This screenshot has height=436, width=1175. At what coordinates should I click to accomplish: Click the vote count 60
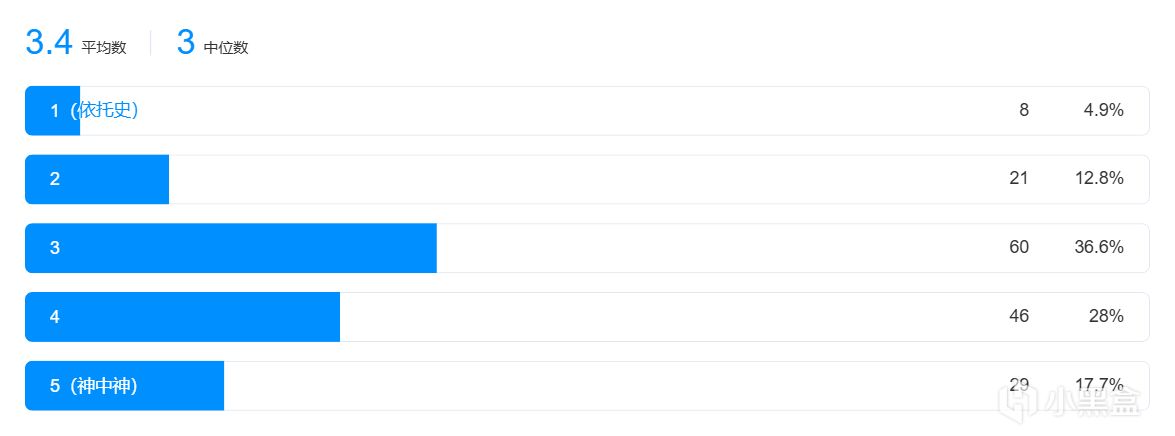pos(1019,248)
